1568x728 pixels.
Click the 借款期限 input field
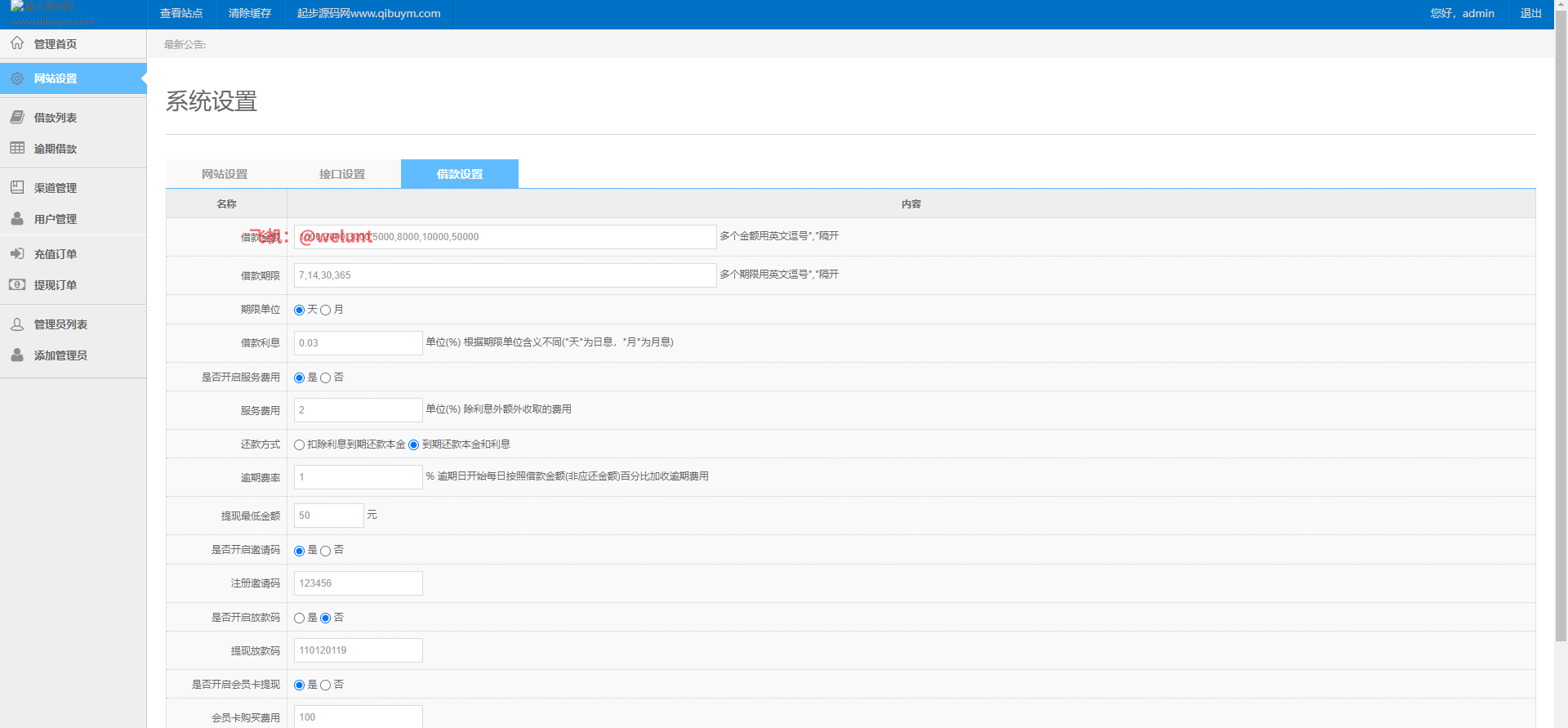pyautogui.click(x=505, y=275)
